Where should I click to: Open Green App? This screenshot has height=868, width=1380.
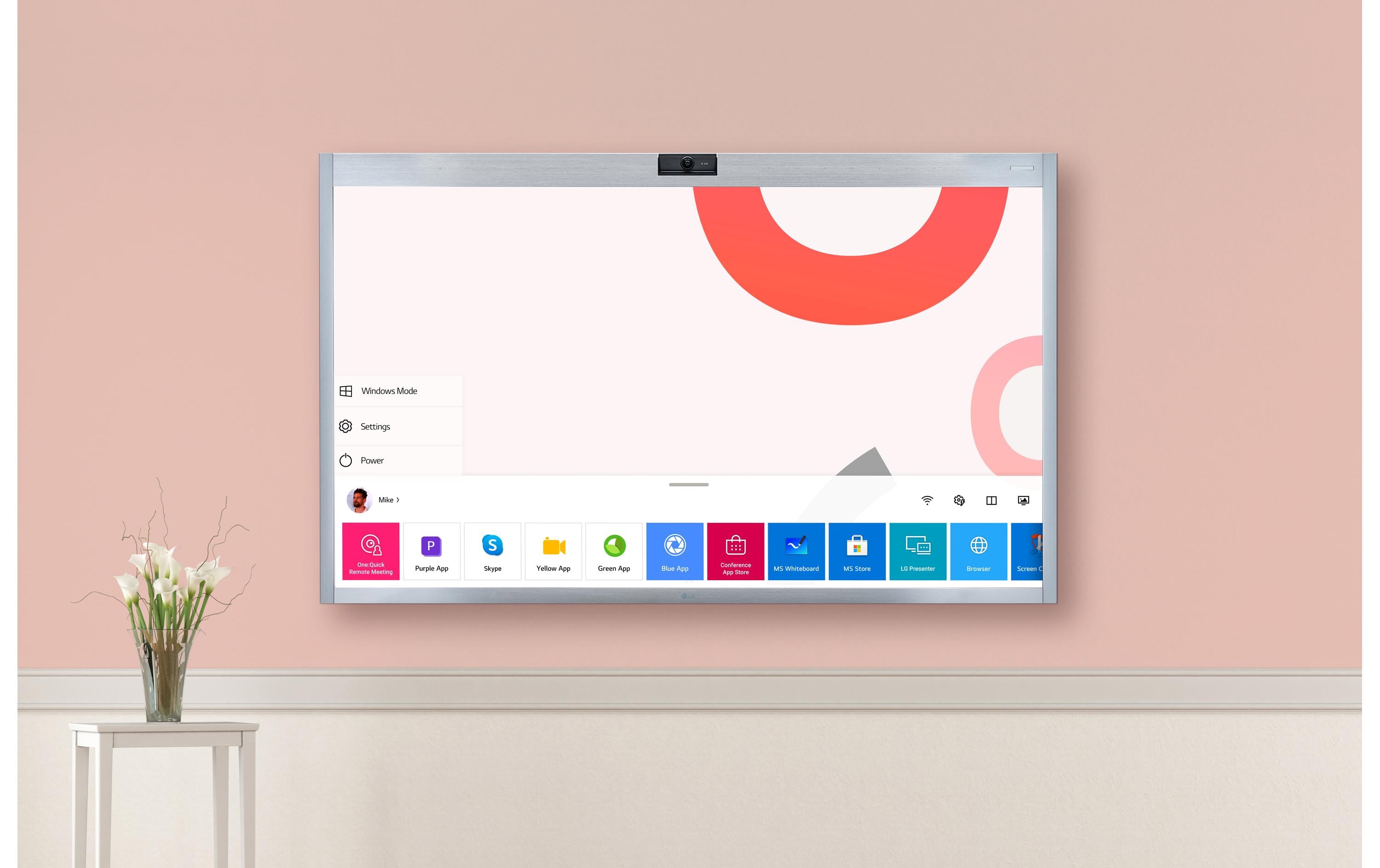[x=614, y=550]
